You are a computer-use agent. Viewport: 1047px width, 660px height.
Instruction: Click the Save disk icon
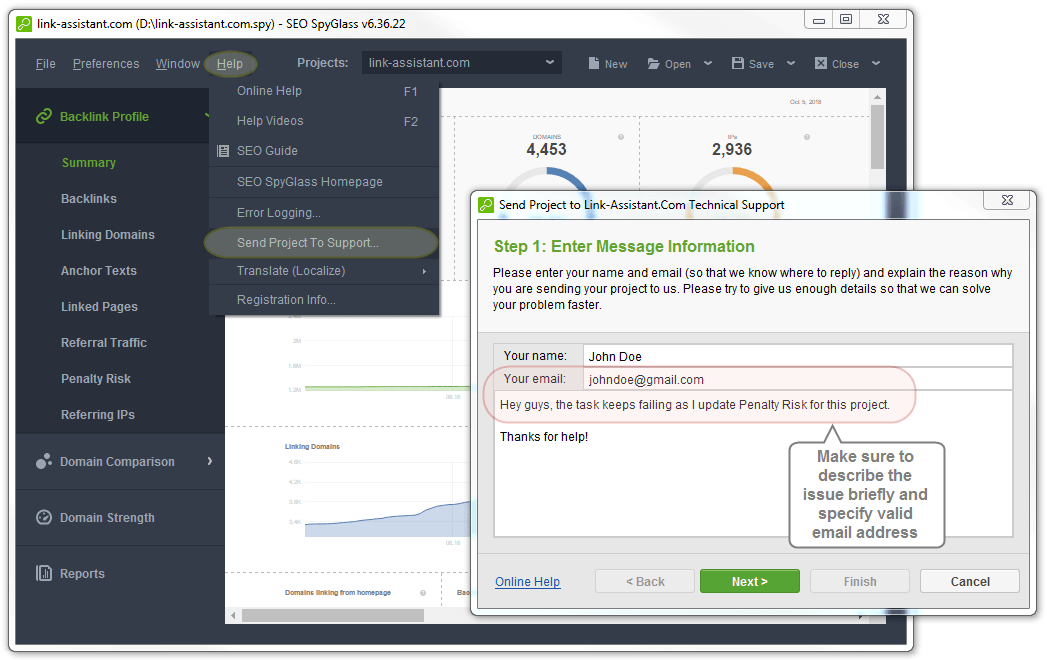(737, 63)
